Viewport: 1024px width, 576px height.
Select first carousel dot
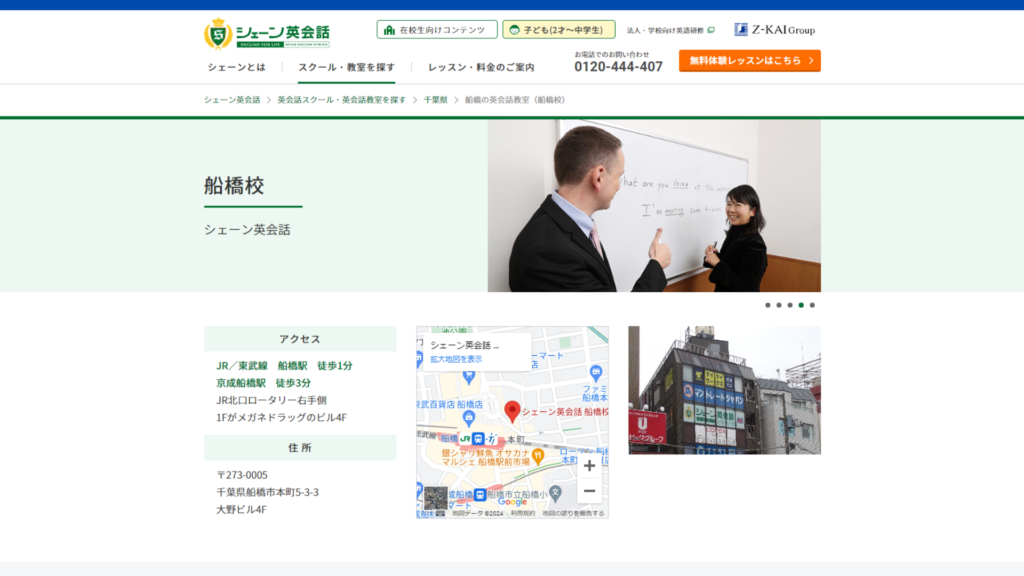click(768, 305)
